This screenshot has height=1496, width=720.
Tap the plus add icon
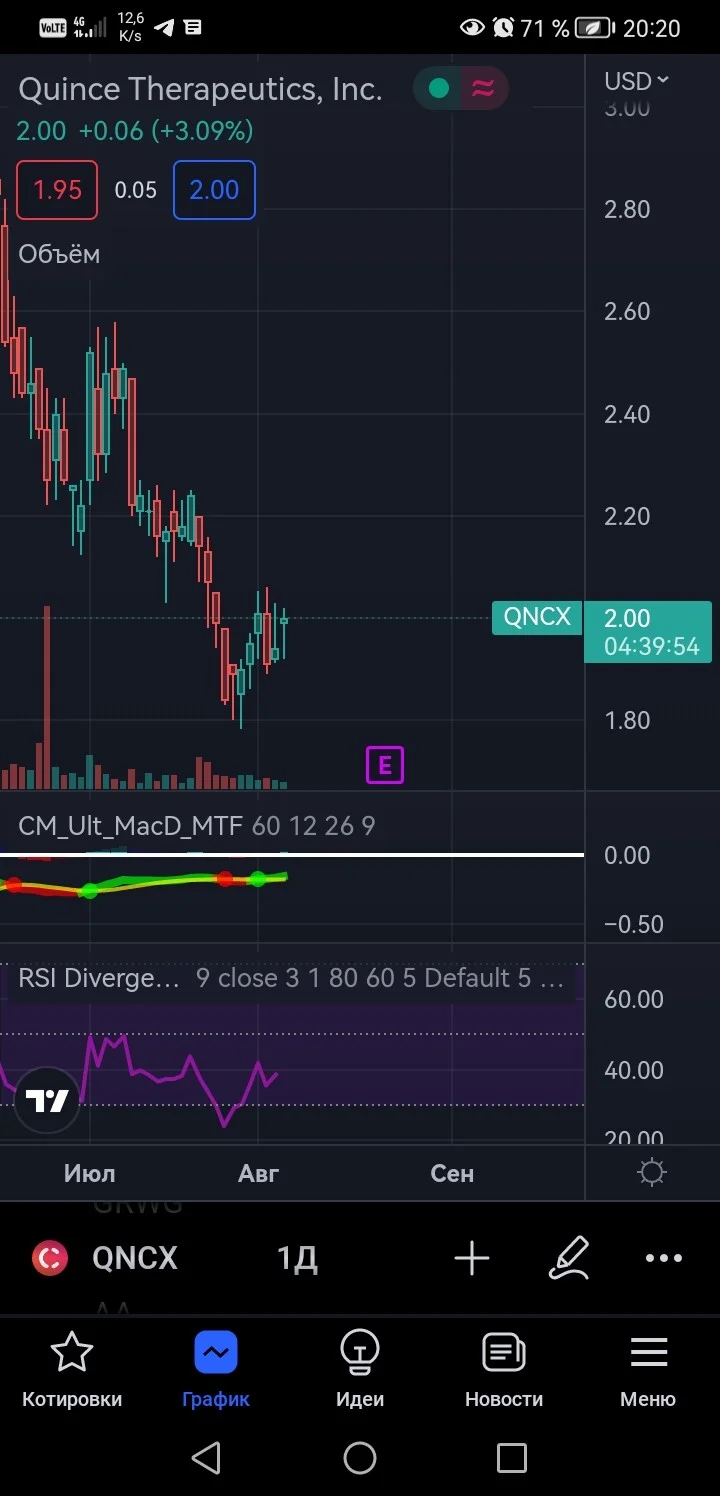click(x=472, y=1258)
